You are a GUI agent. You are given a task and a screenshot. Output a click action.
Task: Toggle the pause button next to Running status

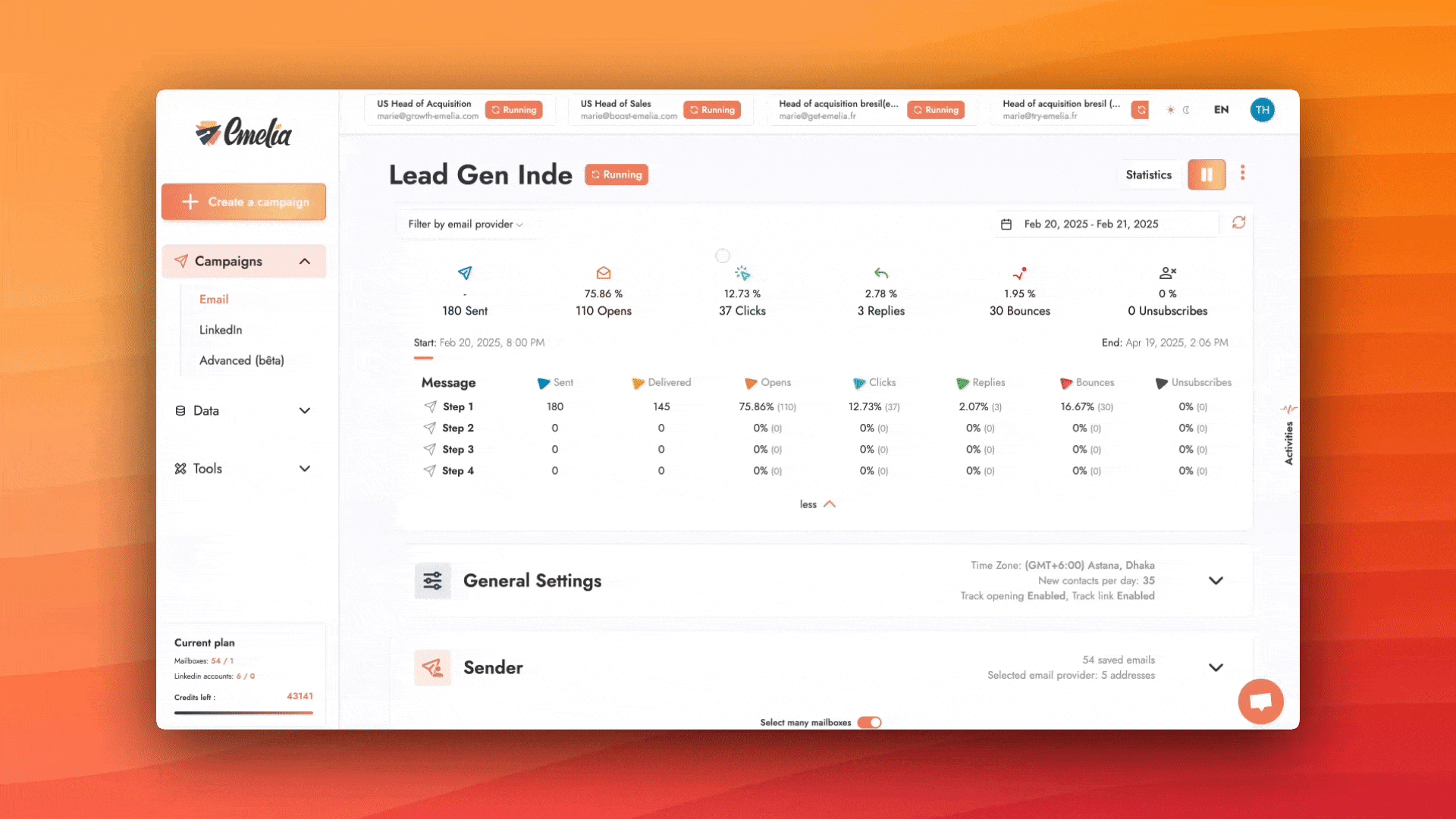pyautogui.click(x=1206, y=174)
